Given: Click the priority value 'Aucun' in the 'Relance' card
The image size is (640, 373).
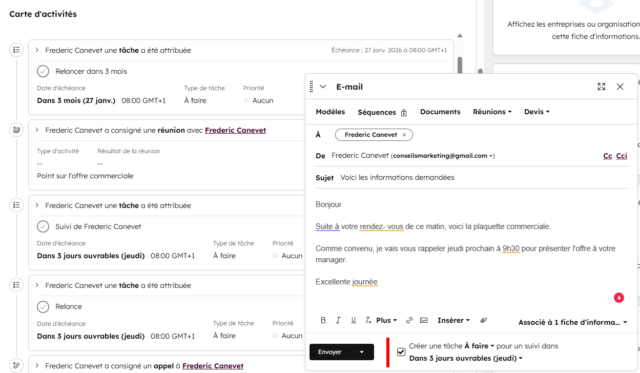Looking at the screenshot, I should tap(292, 335).
